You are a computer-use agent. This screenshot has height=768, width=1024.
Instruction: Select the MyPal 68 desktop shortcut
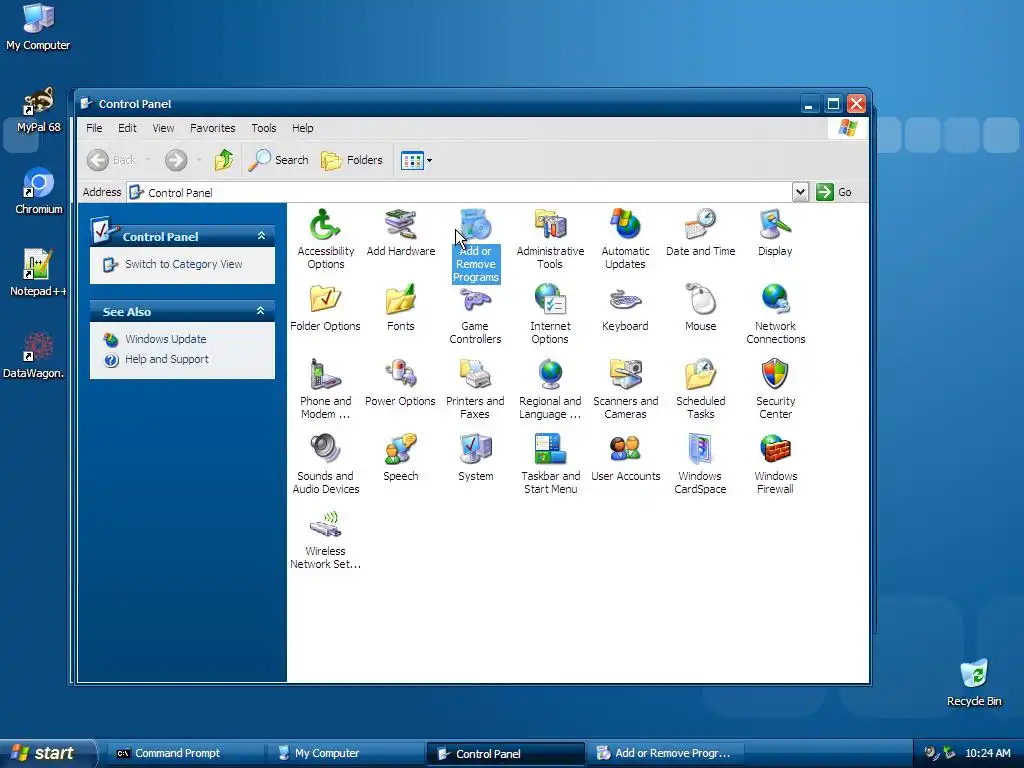pyautogui.click(x=39, y=109)
